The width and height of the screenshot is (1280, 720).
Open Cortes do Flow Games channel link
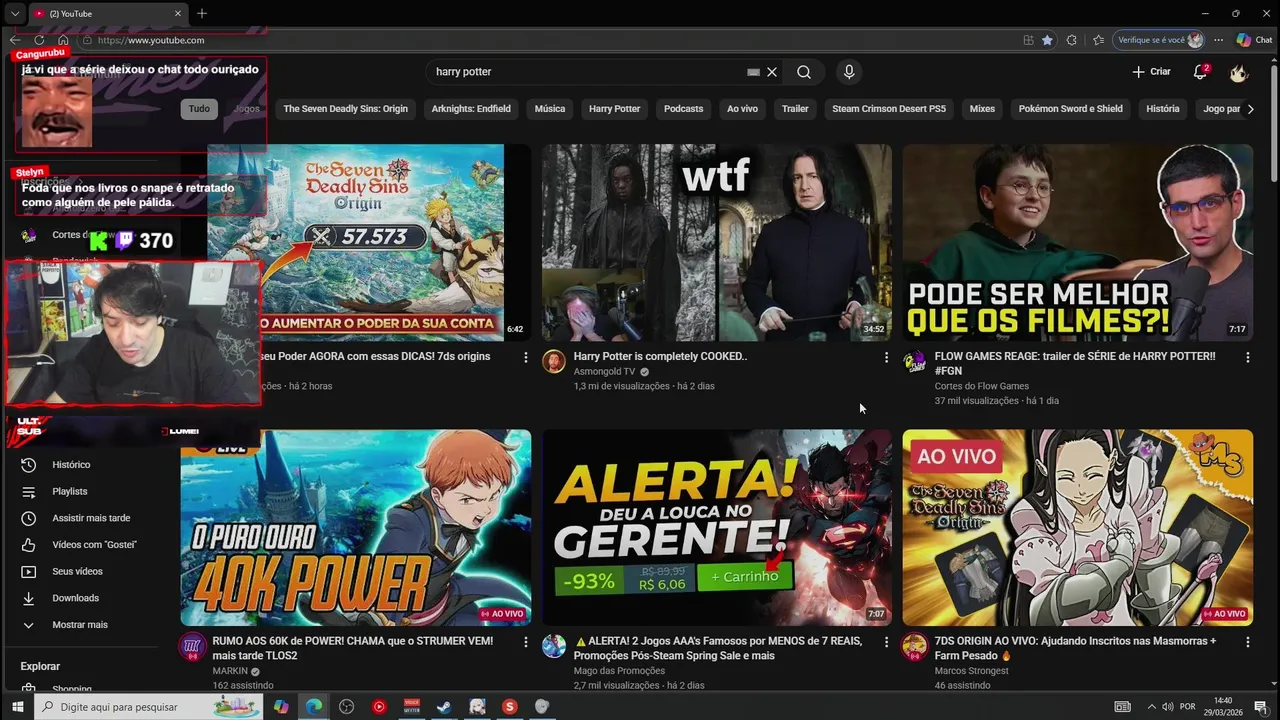click(982, 386)
